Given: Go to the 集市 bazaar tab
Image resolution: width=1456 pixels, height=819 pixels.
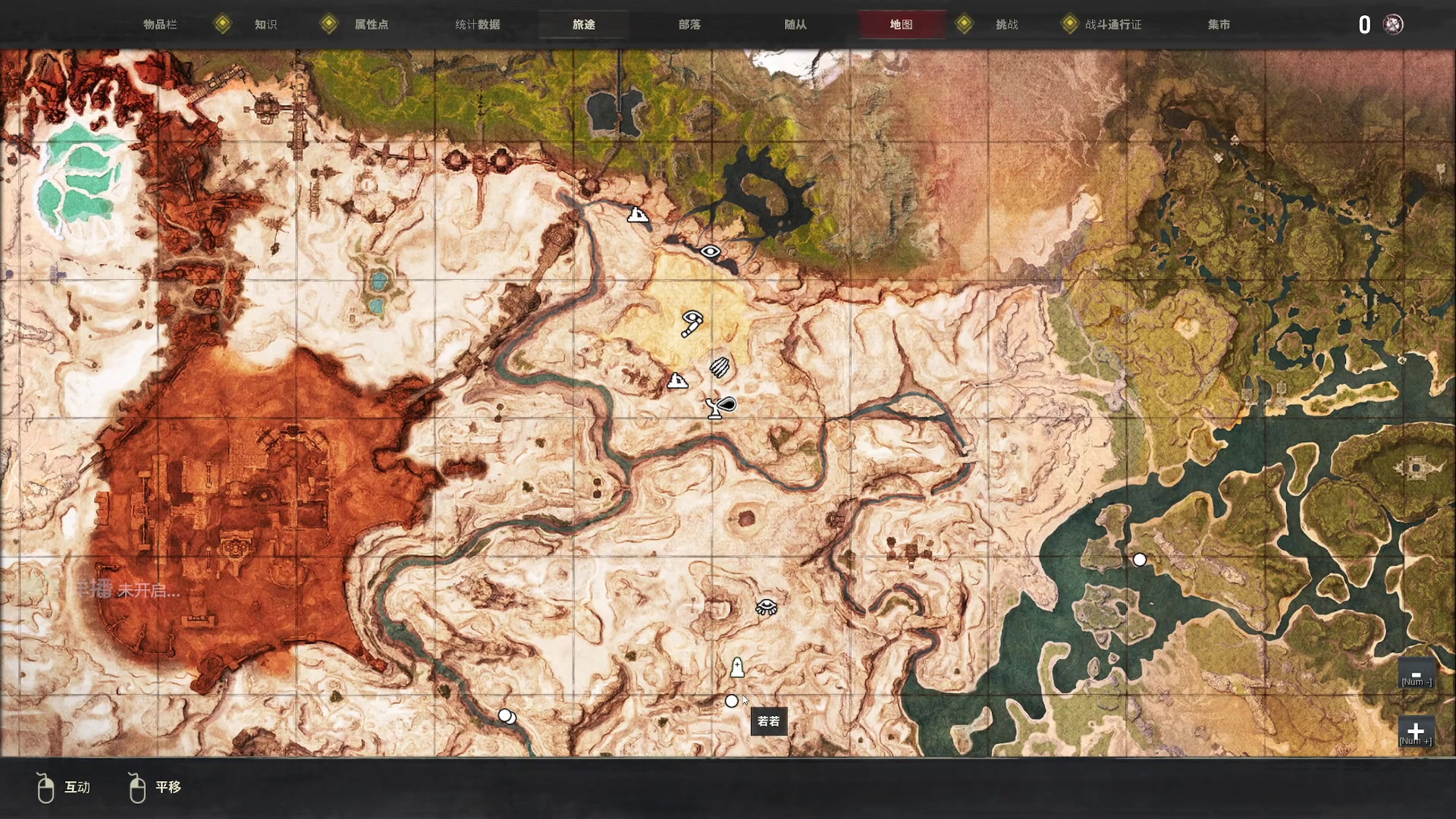Looking at the screenshot, I should (x=1219, y=24).
